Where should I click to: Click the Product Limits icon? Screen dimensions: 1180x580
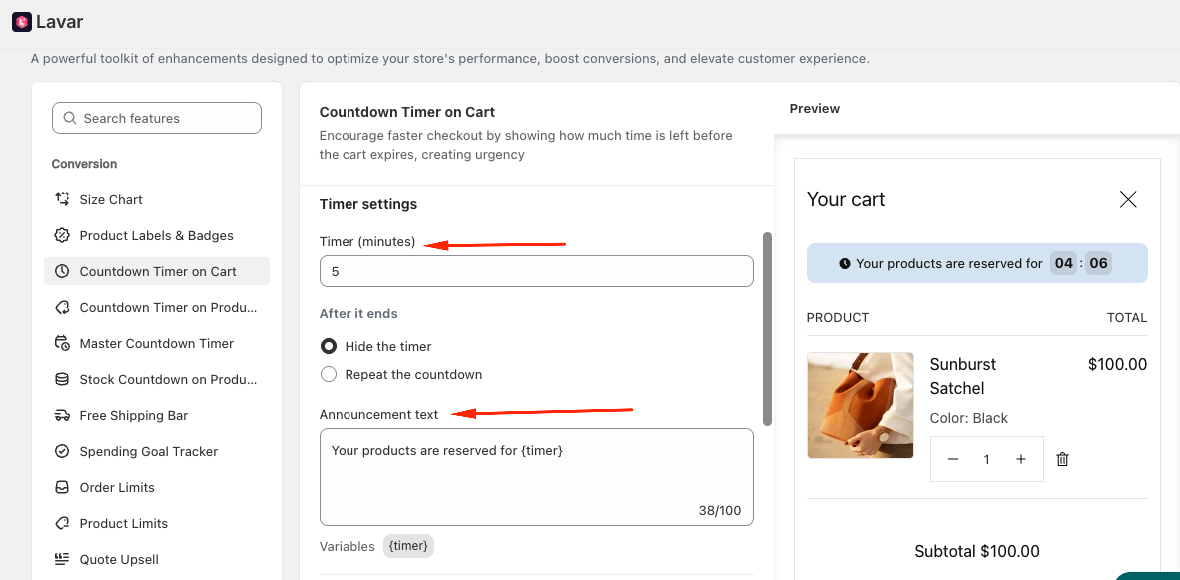pyautogui.click(x=62, y=524)
